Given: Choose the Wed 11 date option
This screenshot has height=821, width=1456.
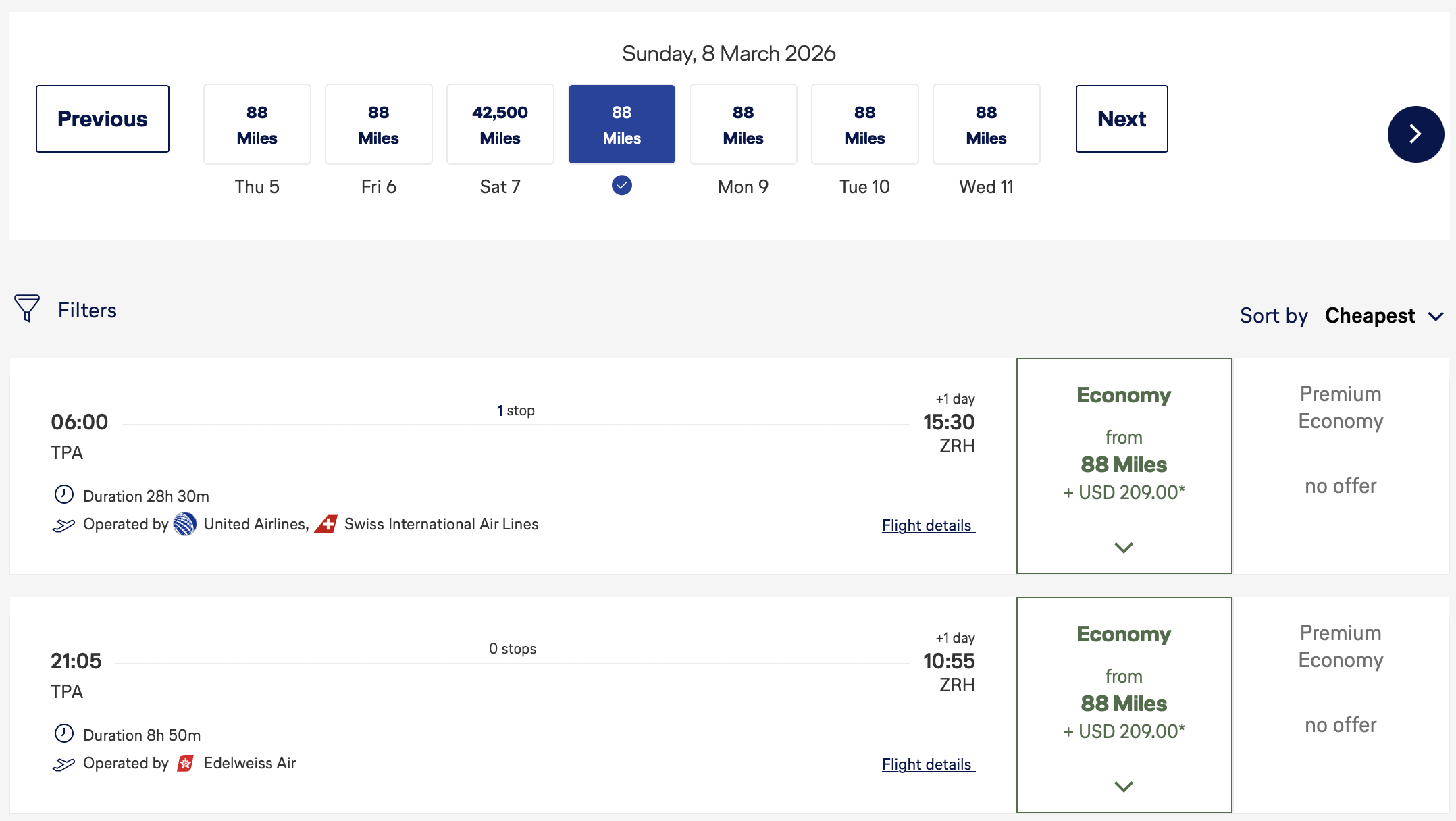Looking at the screenshot, I should tap(987, 125).
